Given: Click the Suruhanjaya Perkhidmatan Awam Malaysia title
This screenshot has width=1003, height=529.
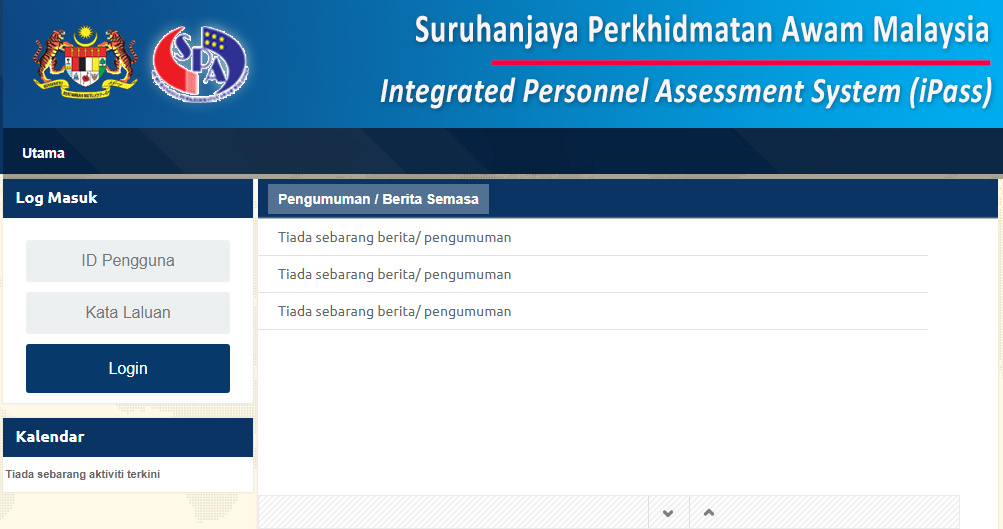Looking at the screenshot, I should click(x=702, y=30).
